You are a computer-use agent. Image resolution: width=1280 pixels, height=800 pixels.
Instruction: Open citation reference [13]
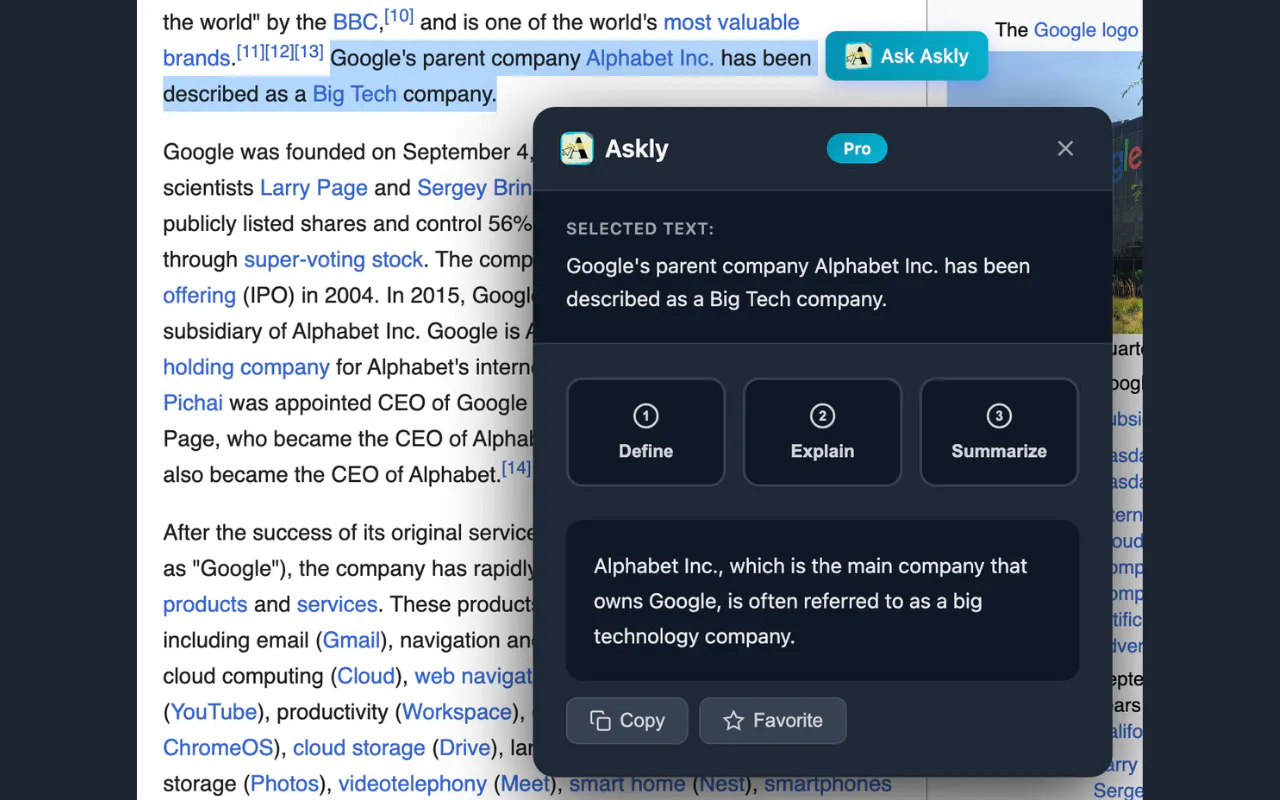(309, 51)
